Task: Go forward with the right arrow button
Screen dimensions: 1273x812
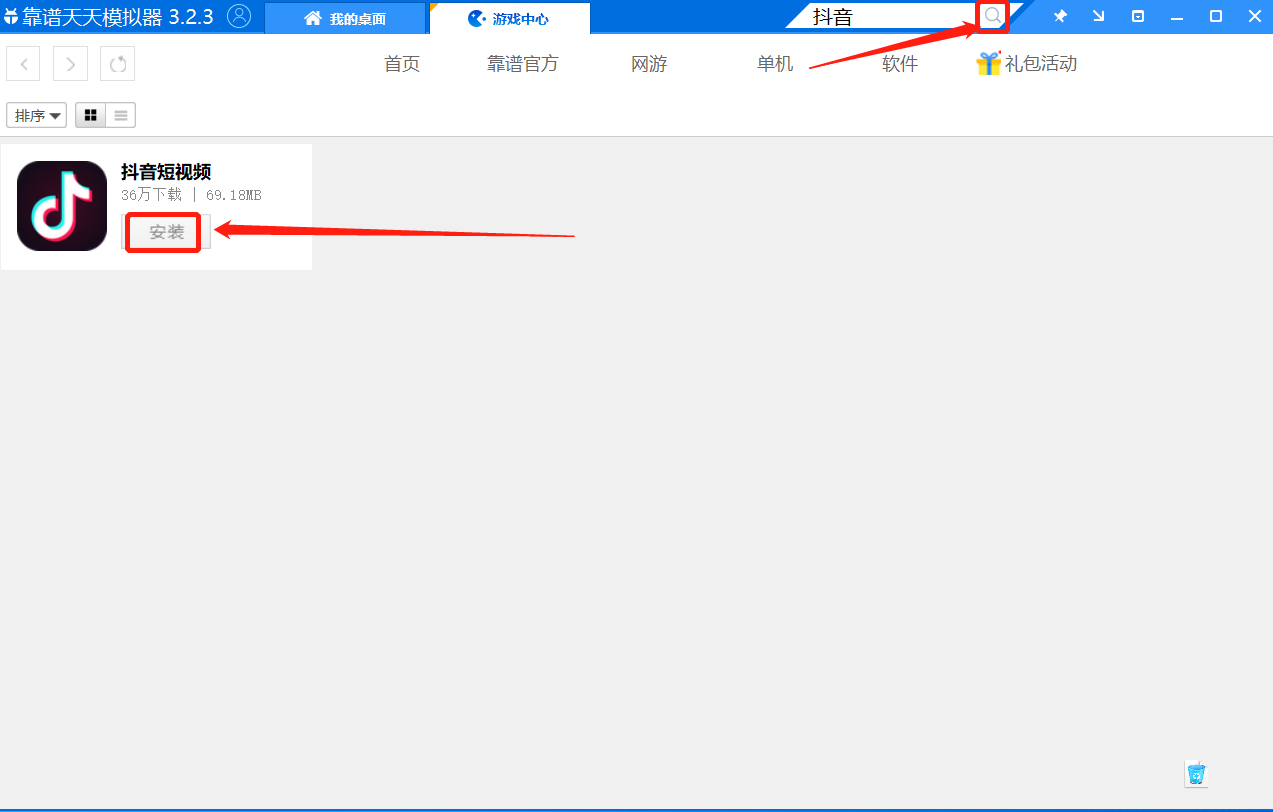Action: (x=70, y=64)
